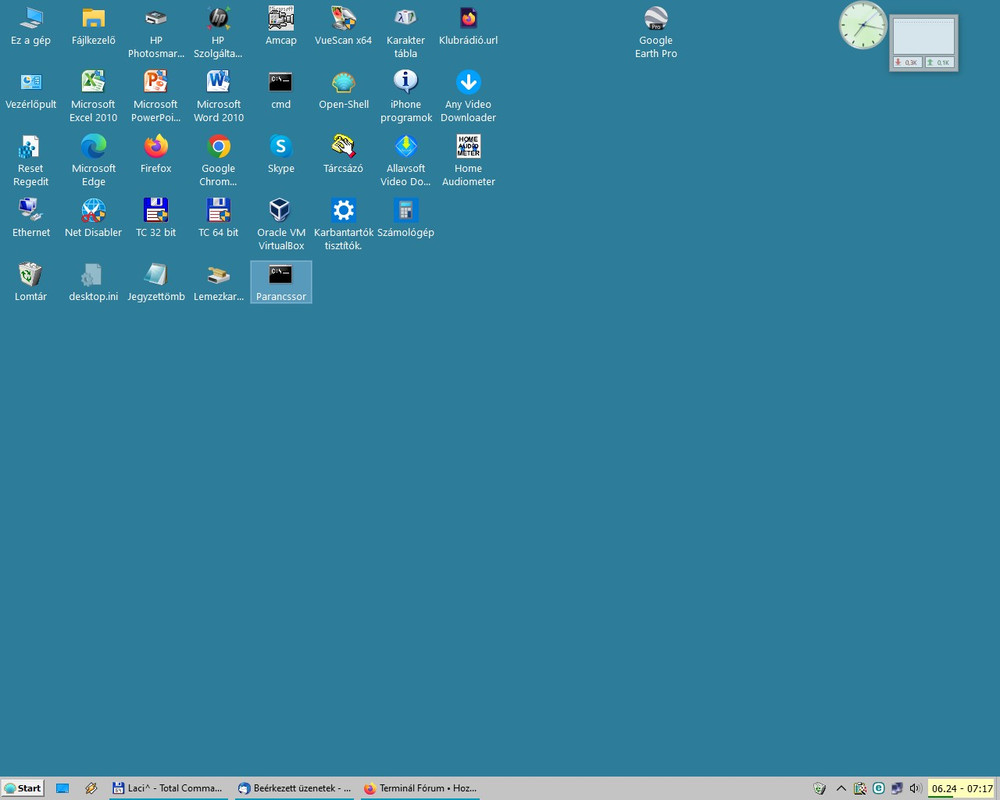Click the recycle bin tray icon

820,789
